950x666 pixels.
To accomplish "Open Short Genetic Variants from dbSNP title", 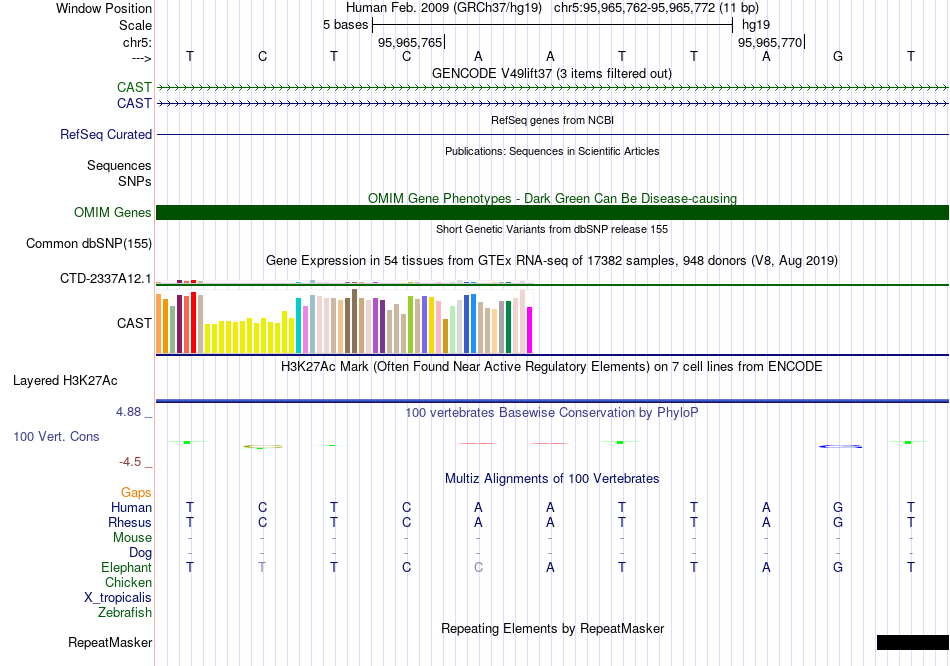I will pos(552,229).
